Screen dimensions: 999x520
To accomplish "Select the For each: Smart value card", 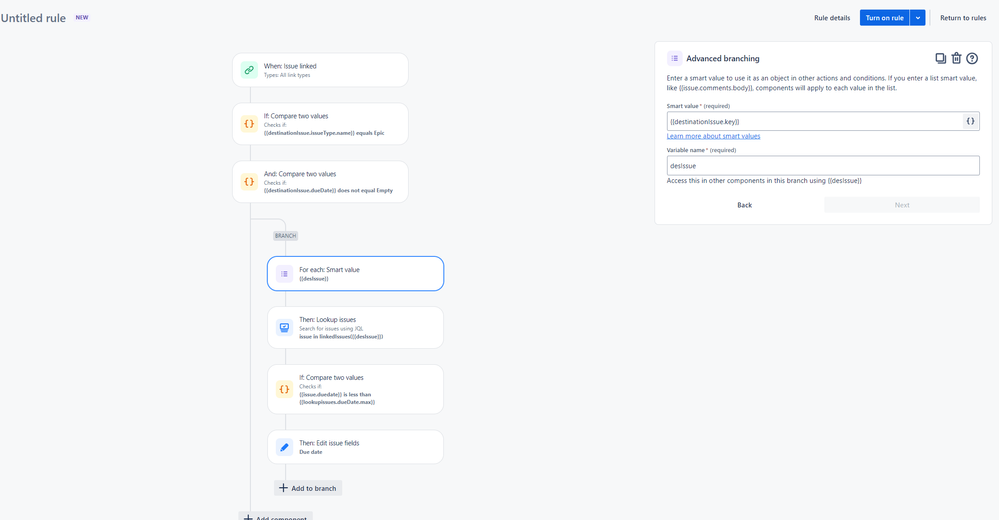I will [355, 273].
